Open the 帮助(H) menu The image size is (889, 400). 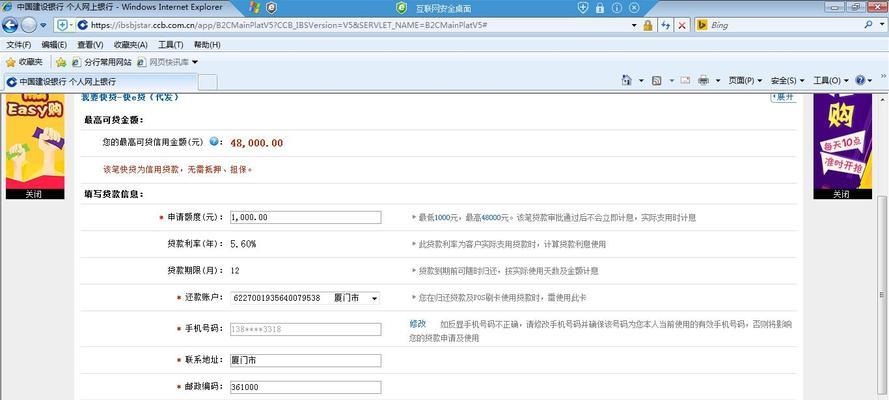point(207,45)
